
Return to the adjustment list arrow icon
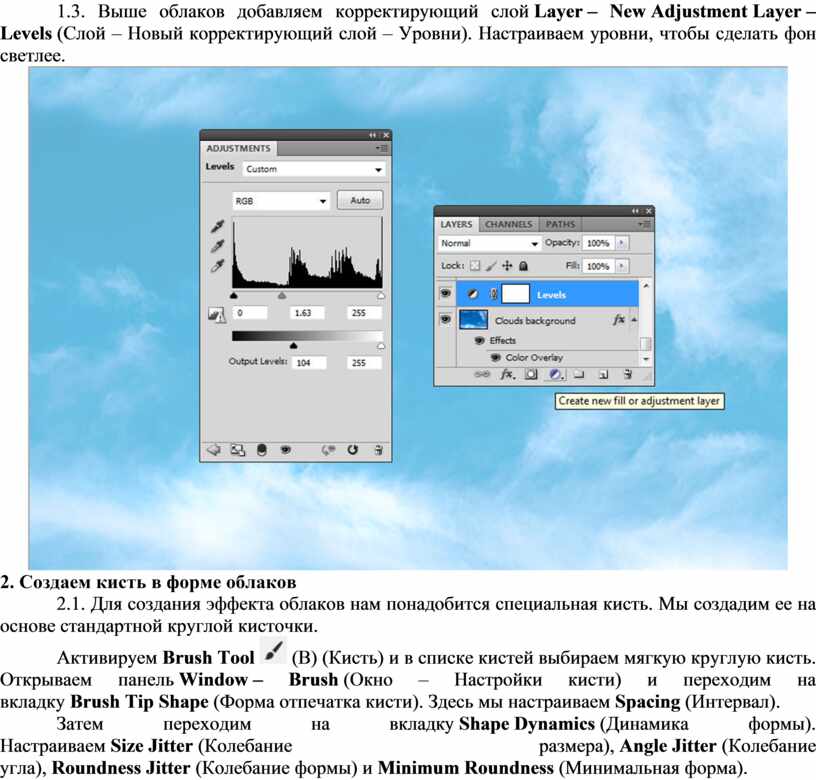click(214, 450)
